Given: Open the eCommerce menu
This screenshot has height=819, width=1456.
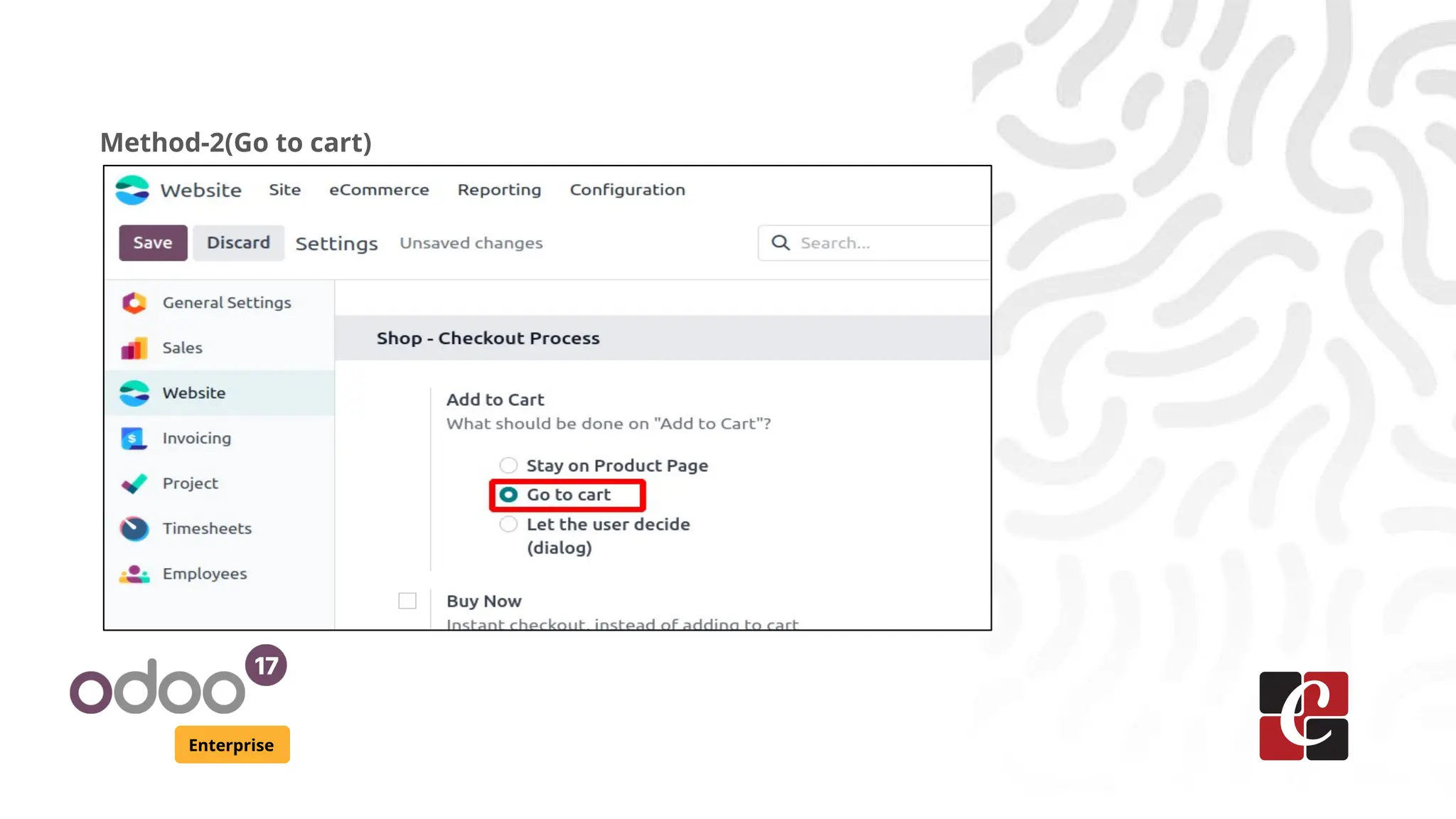Looking at the screenshot, I should [x=379, y=190].
